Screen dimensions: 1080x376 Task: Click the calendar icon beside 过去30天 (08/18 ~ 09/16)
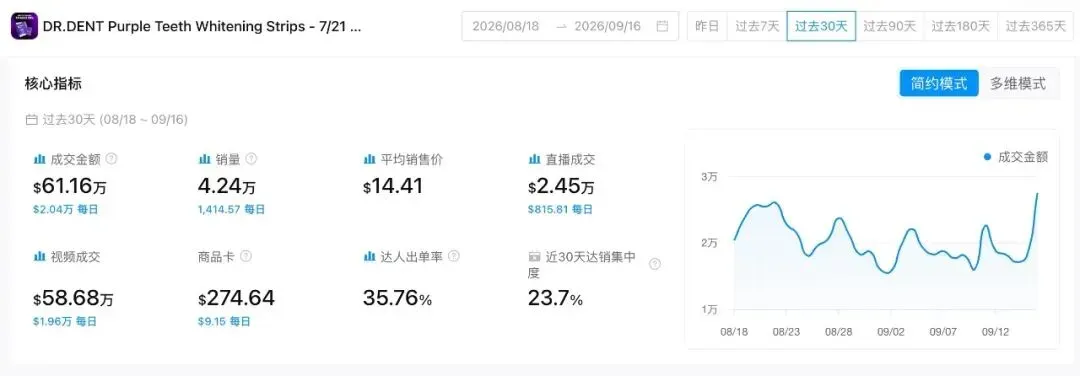click(31, 120)
